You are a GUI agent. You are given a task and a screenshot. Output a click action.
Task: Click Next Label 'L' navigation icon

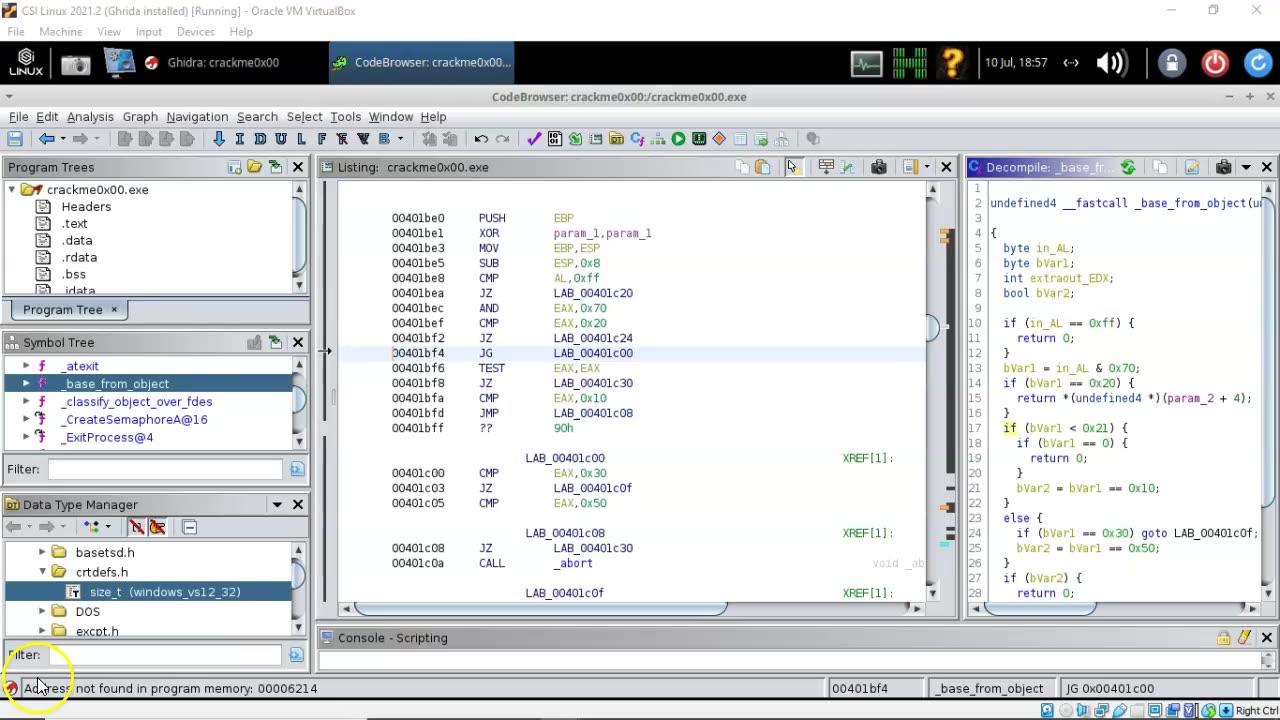pos(301,139)
